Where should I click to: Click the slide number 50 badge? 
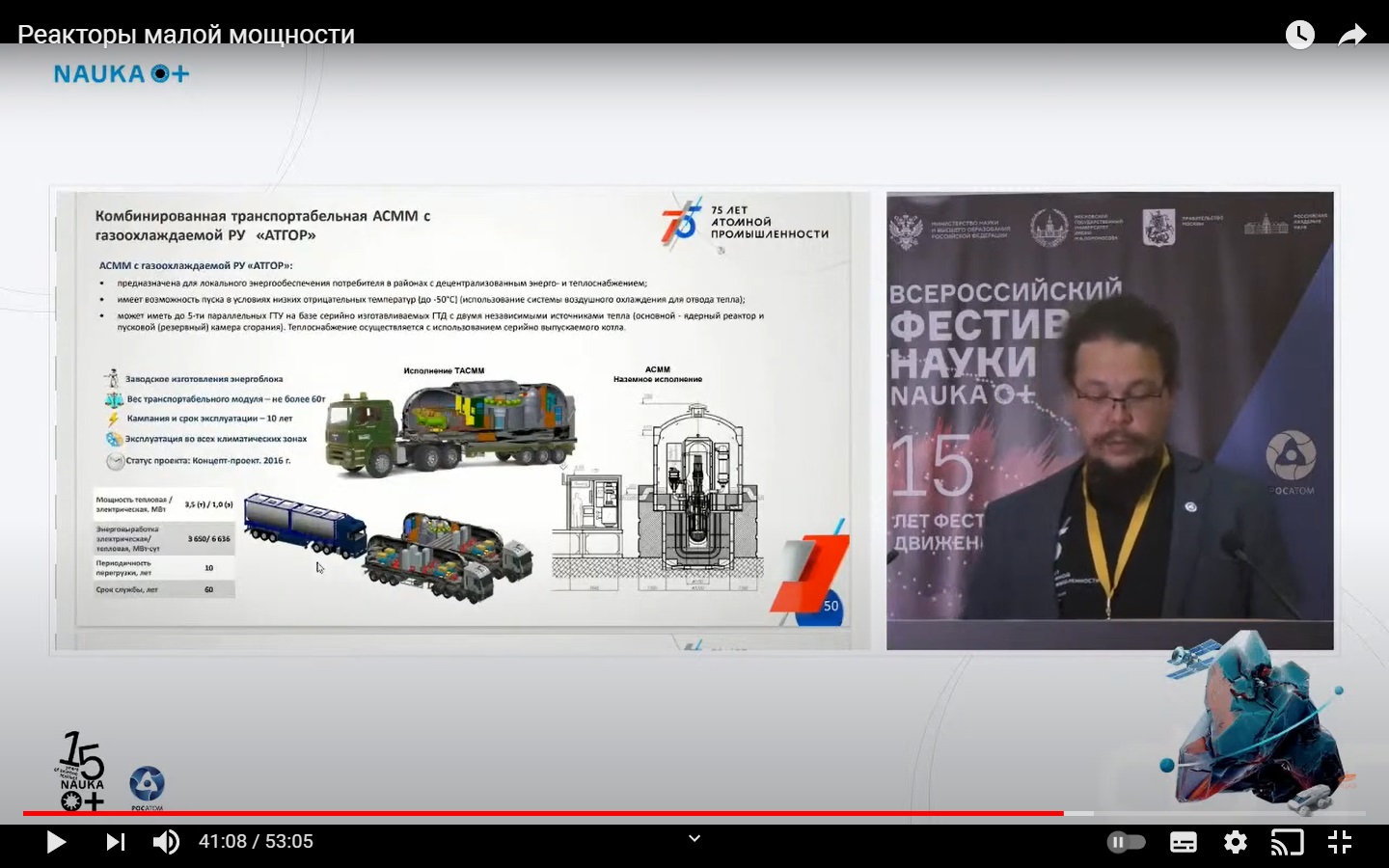point(831,606)
